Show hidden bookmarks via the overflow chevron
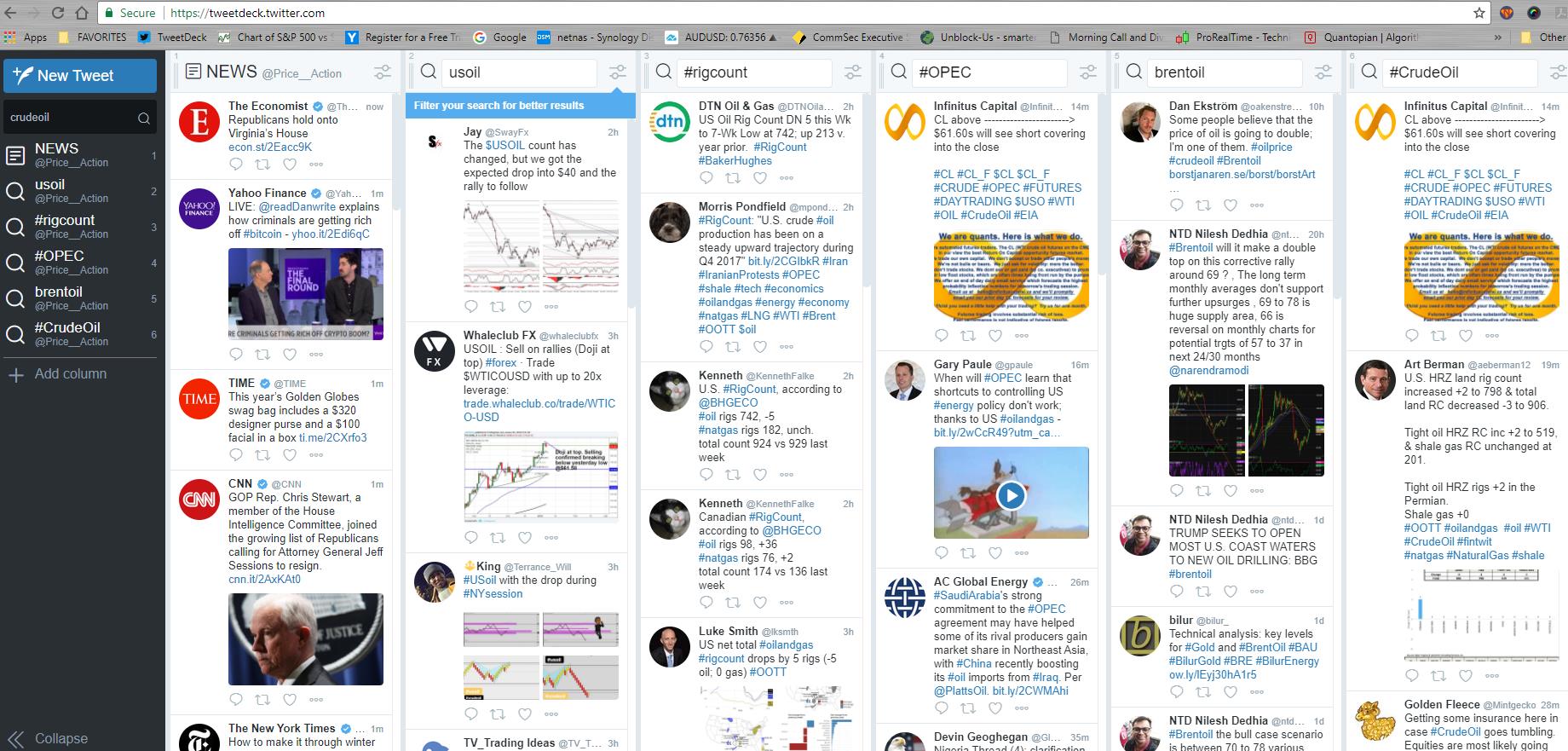Screen dimensions: 1568x751 [1498, 38]
